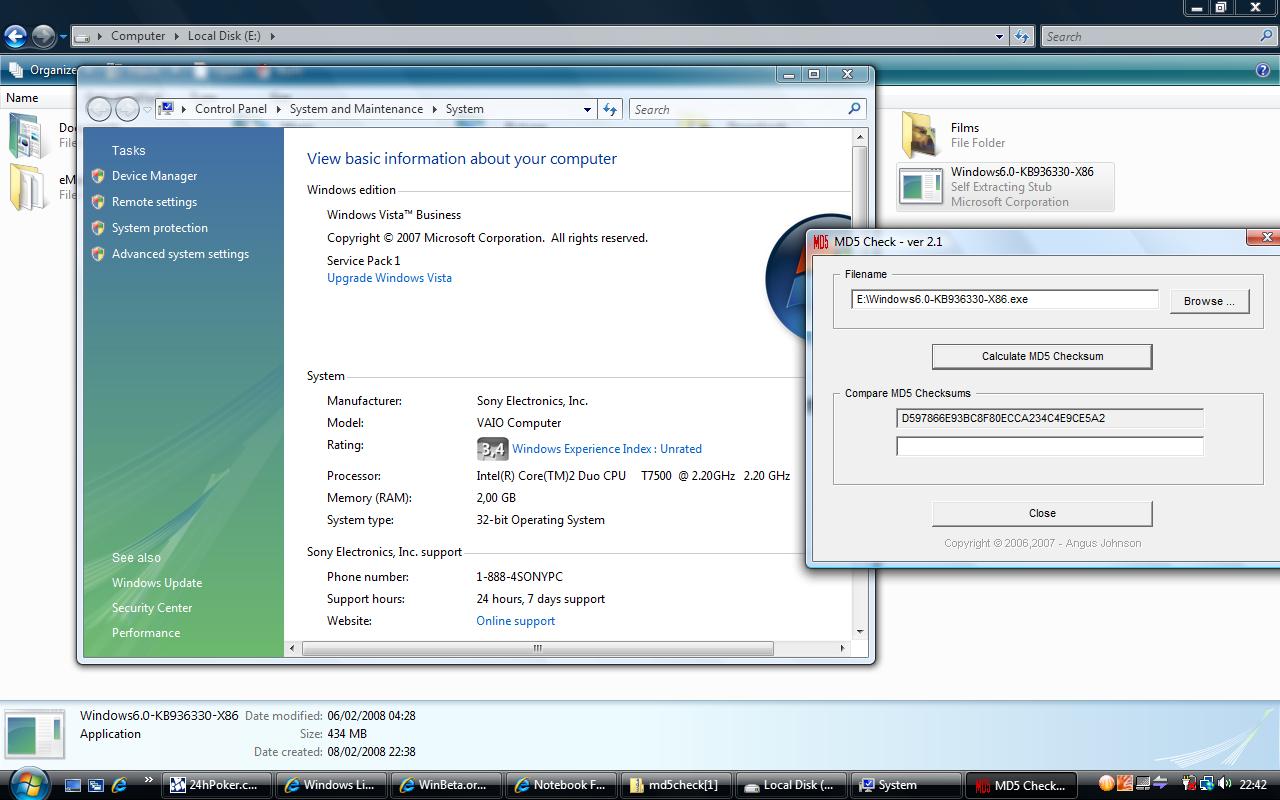Click Refresh in the System window address bar
Screen dimensions: 1280x800
610,109
